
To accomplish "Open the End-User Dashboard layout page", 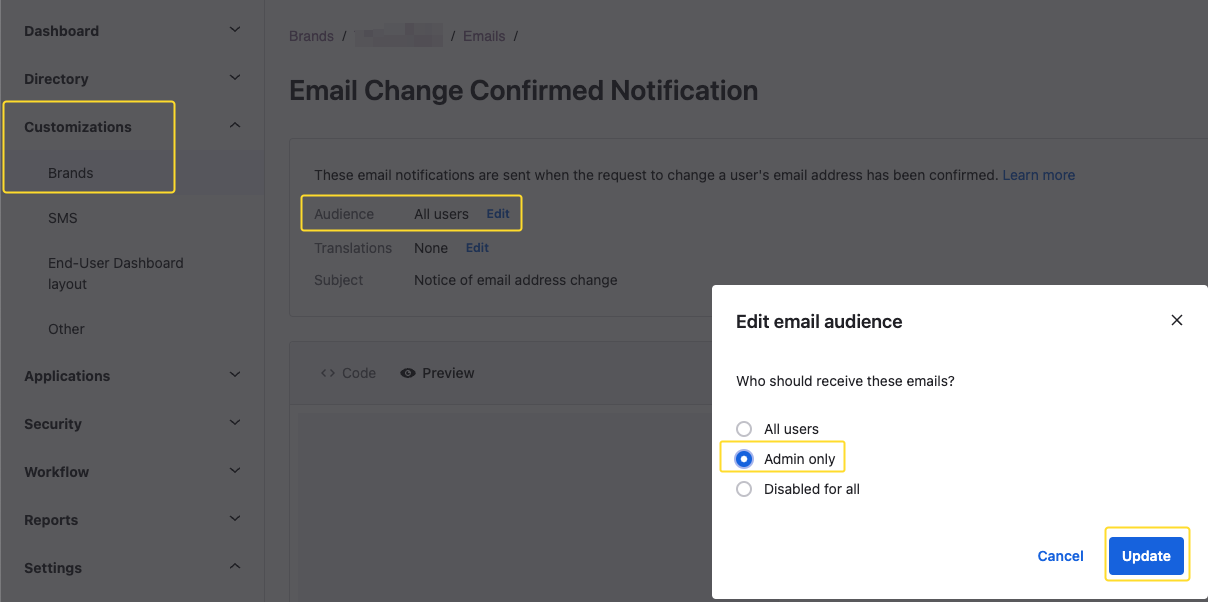I will point(116,273).
